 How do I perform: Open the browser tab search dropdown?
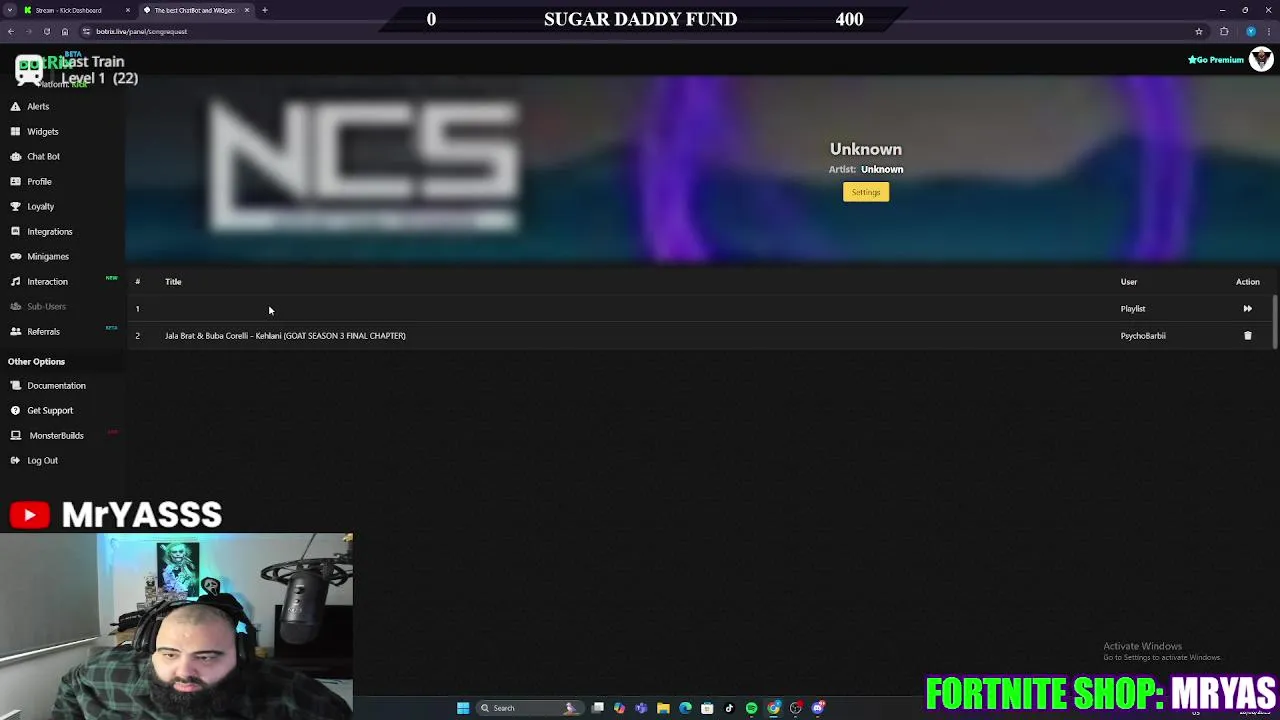pyautogui.click(x=10, y=10)
